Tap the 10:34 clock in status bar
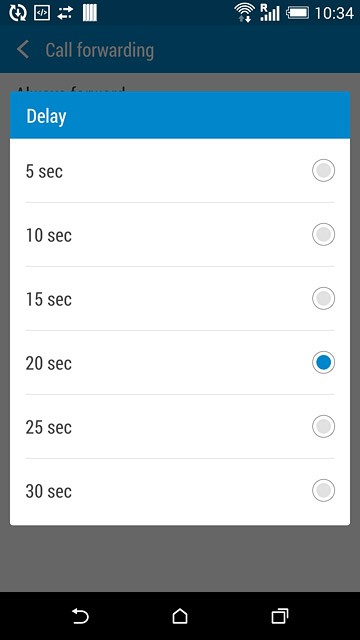 click(x=334, y=13)
